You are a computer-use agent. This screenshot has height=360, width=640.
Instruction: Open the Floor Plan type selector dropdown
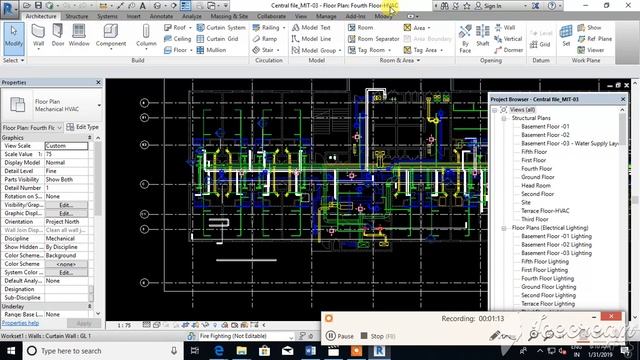click(x=99, y=105)
